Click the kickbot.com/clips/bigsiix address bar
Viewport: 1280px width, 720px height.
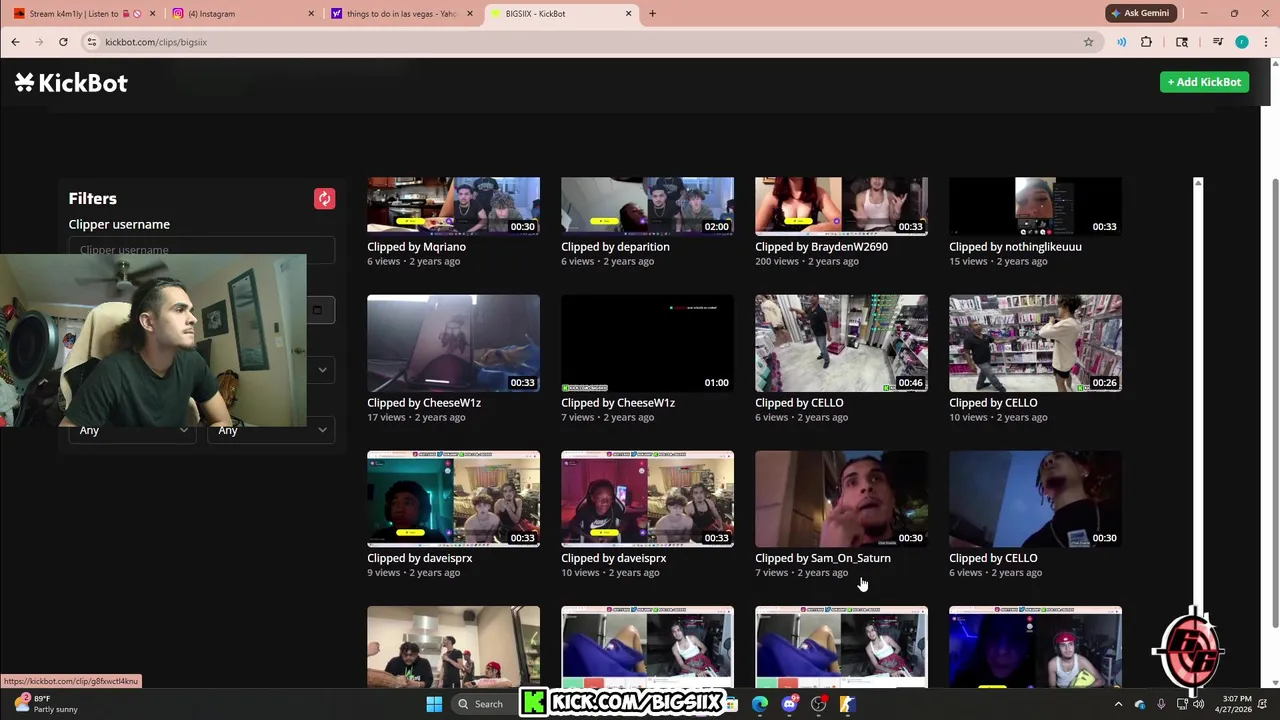pyautogui.click(x=590, y=42)
